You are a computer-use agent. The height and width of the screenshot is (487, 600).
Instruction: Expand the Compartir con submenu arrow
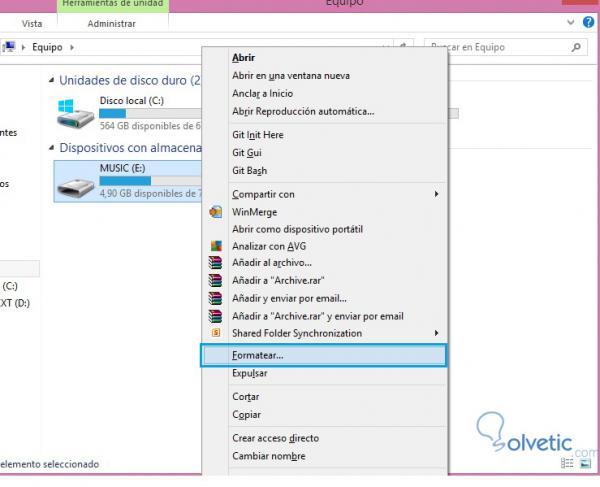coord(436,194)
